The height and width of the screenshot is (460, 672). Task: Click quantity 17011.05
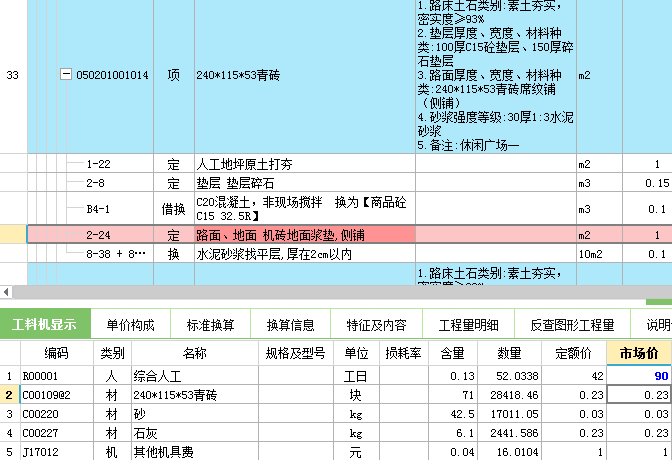click(509, 414)
